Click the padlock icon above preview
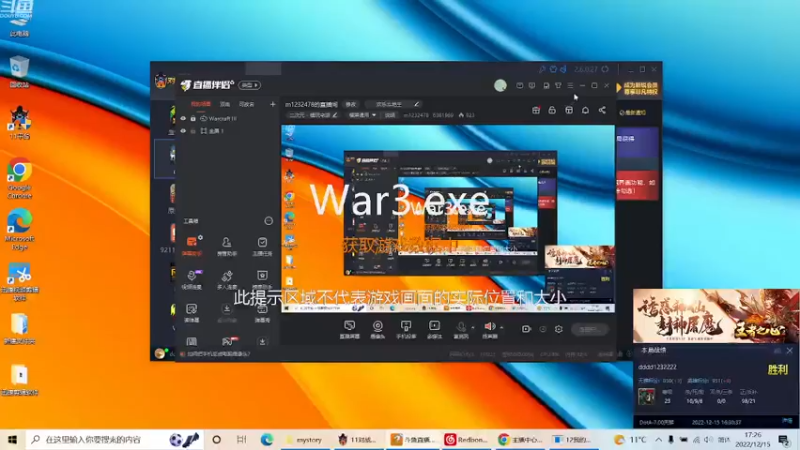Screen dimensions: 800x450 552,110
